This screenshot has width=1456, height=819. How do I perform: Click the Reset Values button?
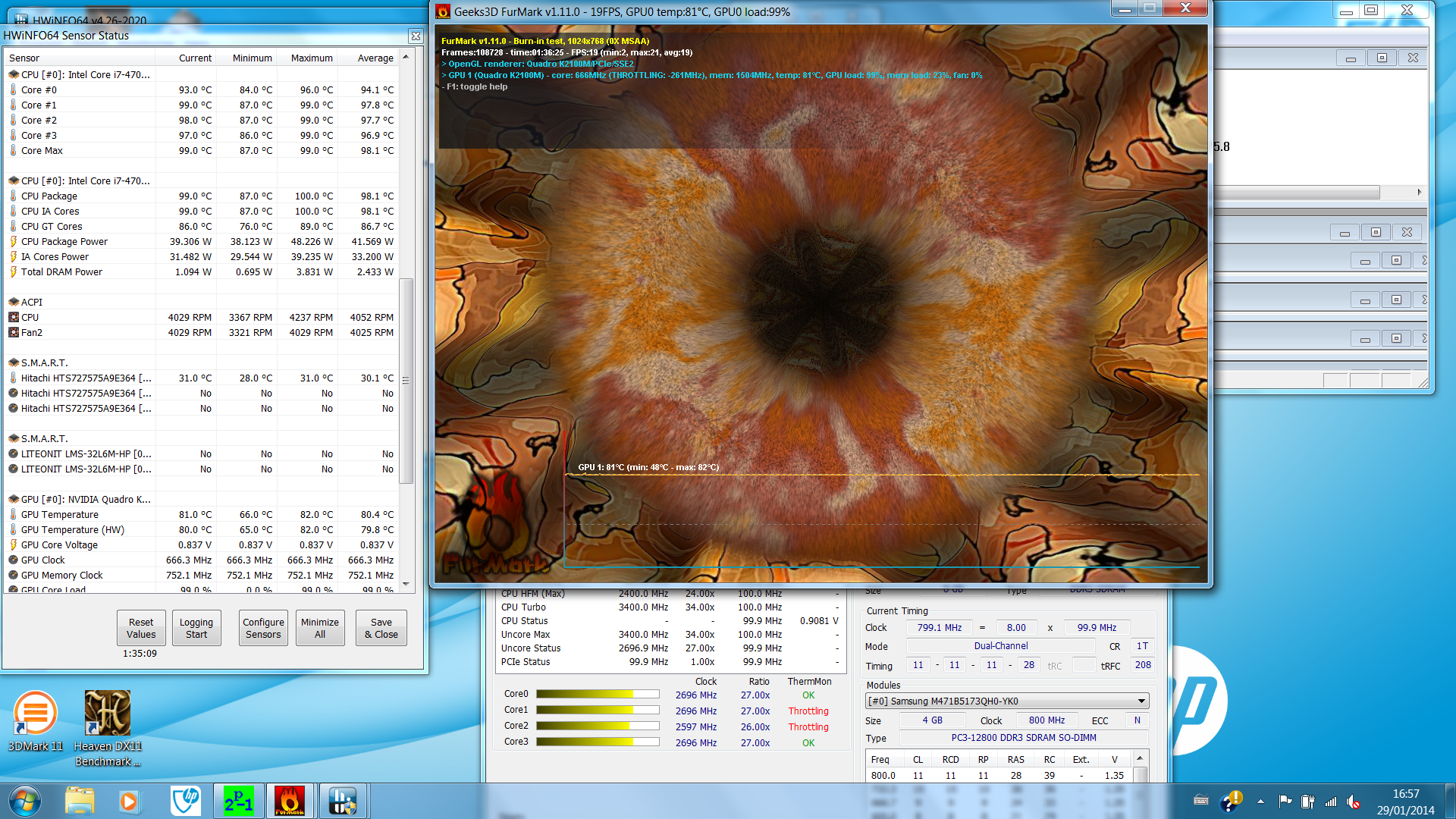(x=141, y=628)
